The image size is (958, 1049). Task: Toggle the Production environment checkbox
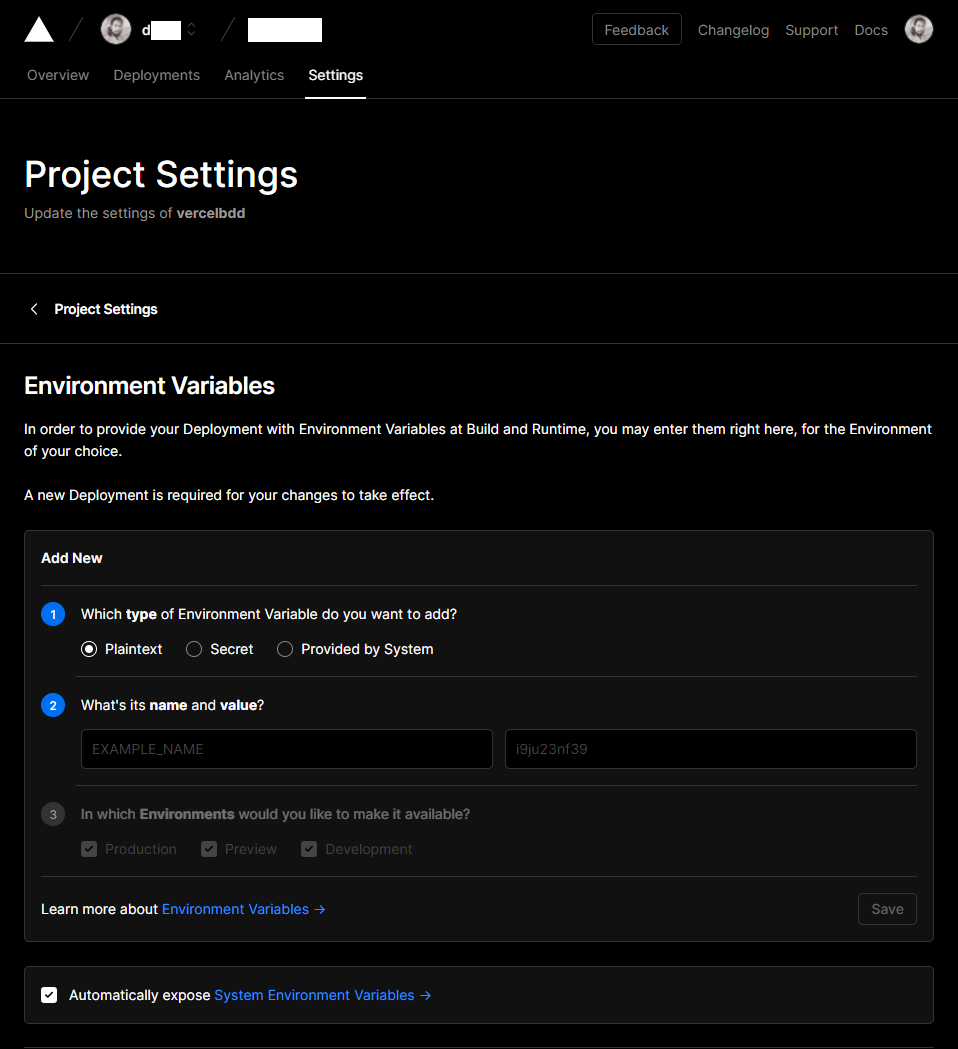click(x=89, y=849)
